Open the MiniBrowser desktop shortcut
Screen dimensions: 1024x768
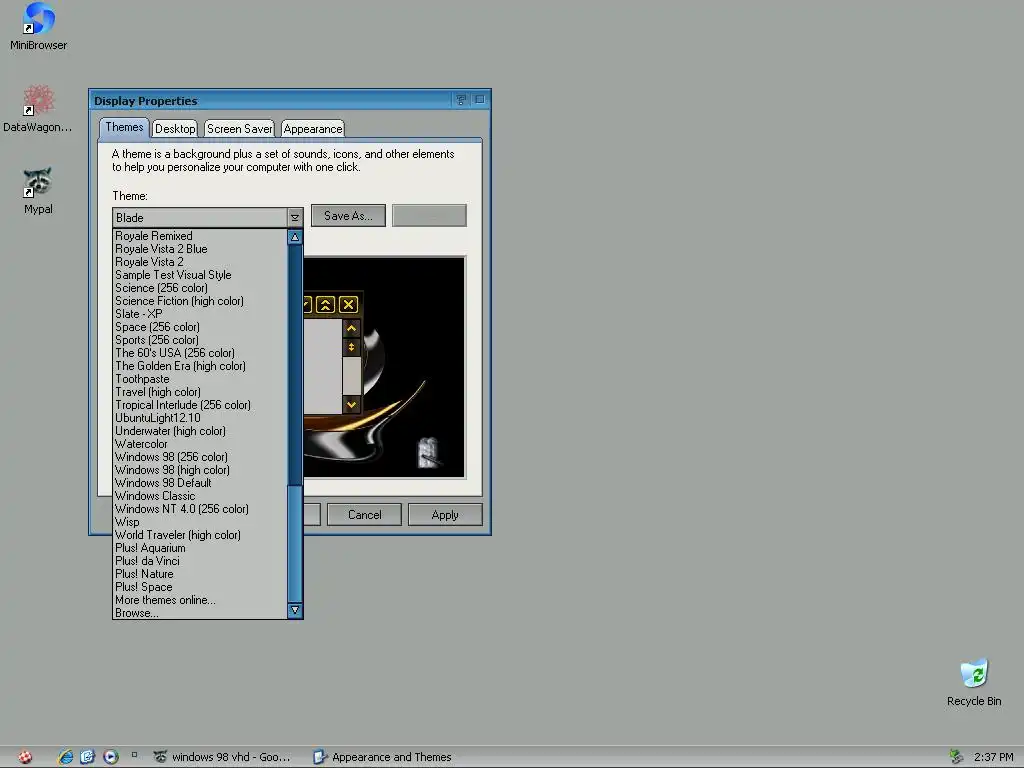(38, 26)
